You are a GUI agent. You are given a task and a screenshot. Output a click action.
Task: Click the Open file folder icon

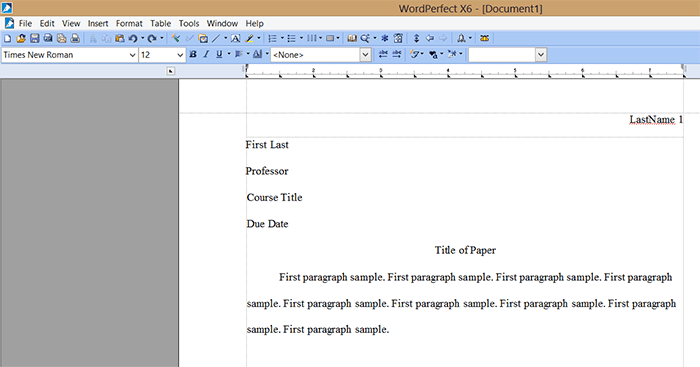(x=21, y=38)
